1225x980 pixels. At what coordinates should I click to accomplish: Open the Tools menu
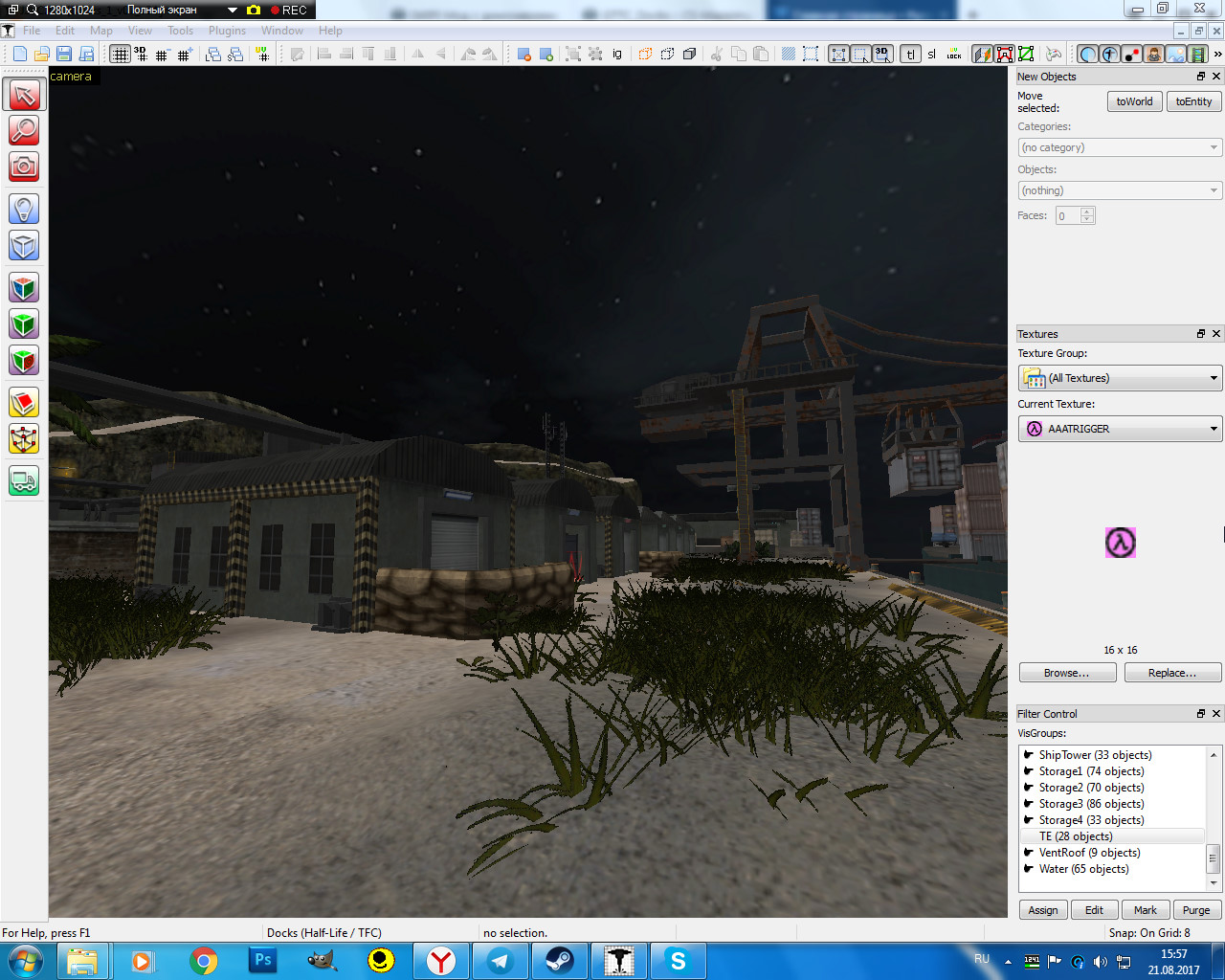pos(180,31)
